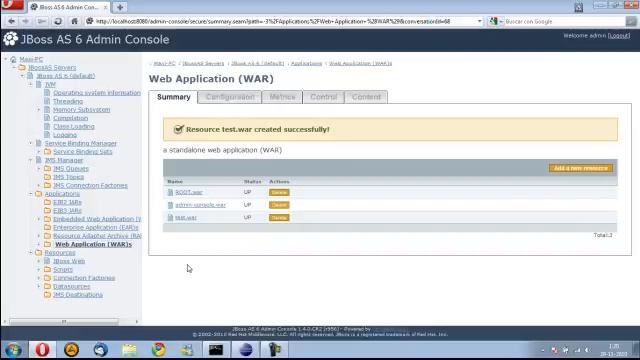Click the Chrome icon in the taskbar
This screenshot has width=640, height=360.
pyautogui.click(x=158, y=350)
